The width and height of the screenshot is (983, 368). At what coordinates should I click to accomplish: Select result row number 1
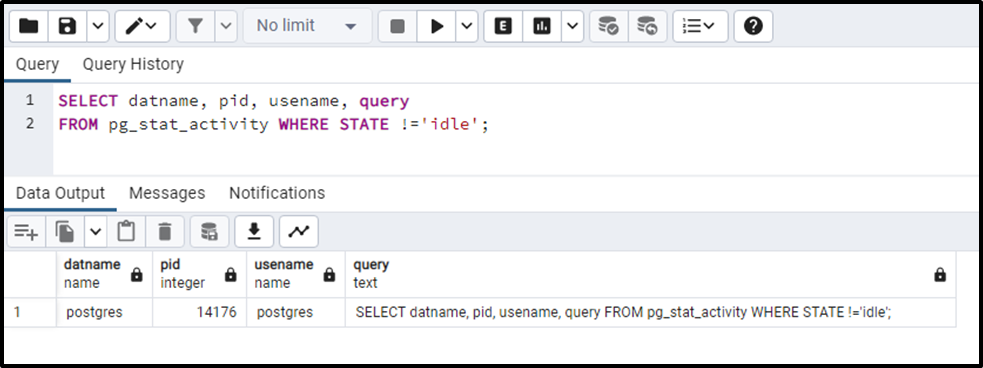click(x=30, y=312)
